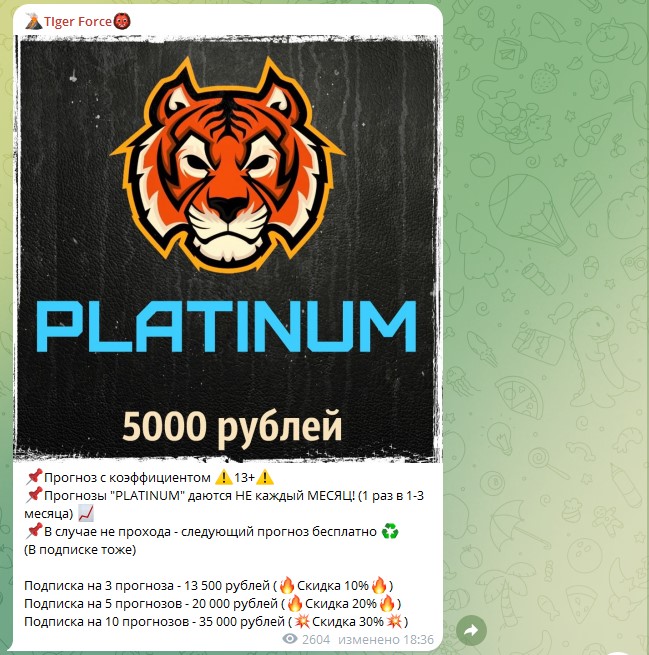Click the red mask emoji after Tiger Force
This screenshot has height=655, width=649.
(x=122, y=21)
